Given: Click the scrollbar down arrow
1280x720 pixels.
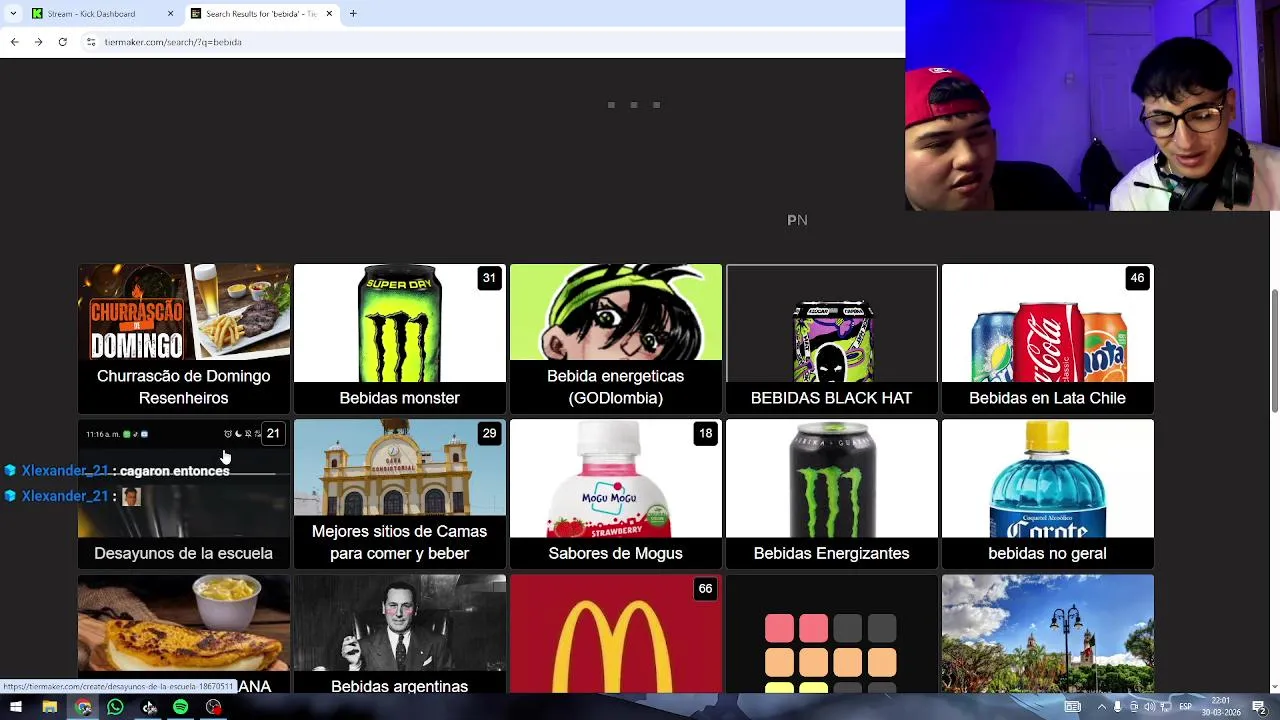Looking at the screenshot, I should click(1274, 687).
